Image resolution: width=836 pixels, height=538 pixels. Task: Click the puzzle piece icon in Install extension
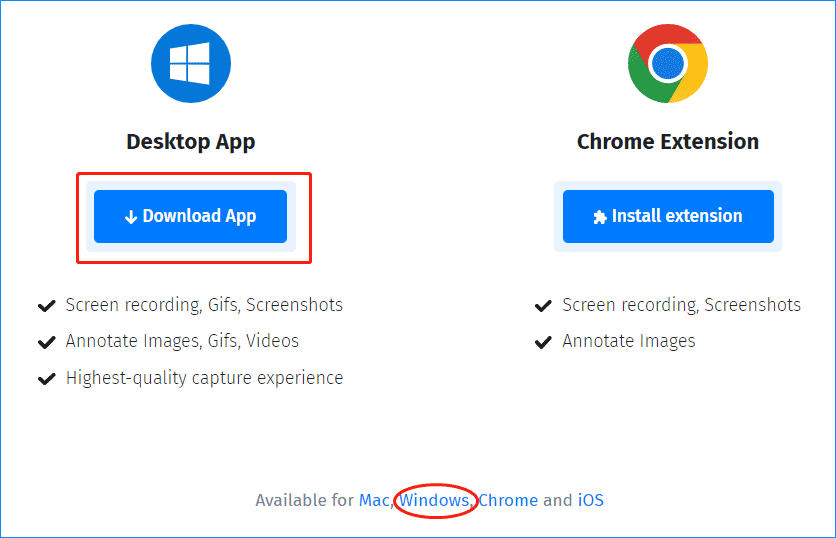600,217
